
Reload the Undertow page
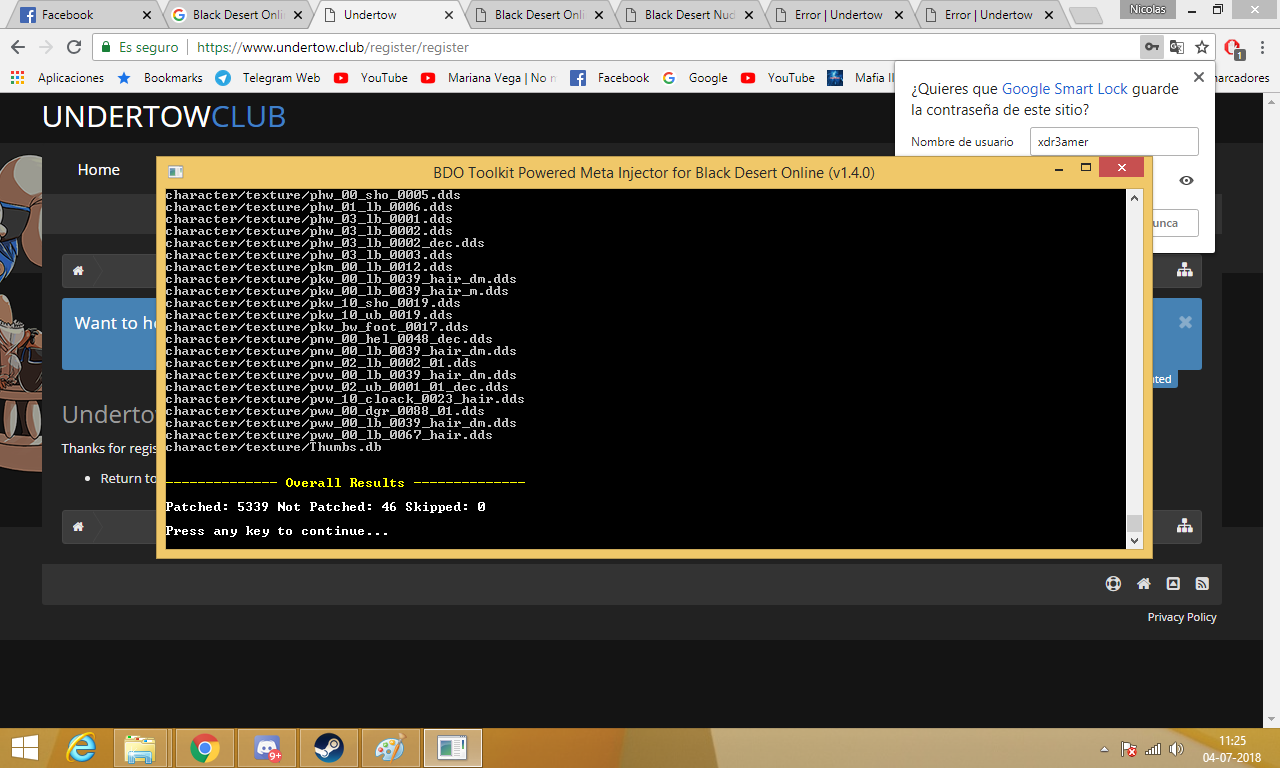pos(74,47)
